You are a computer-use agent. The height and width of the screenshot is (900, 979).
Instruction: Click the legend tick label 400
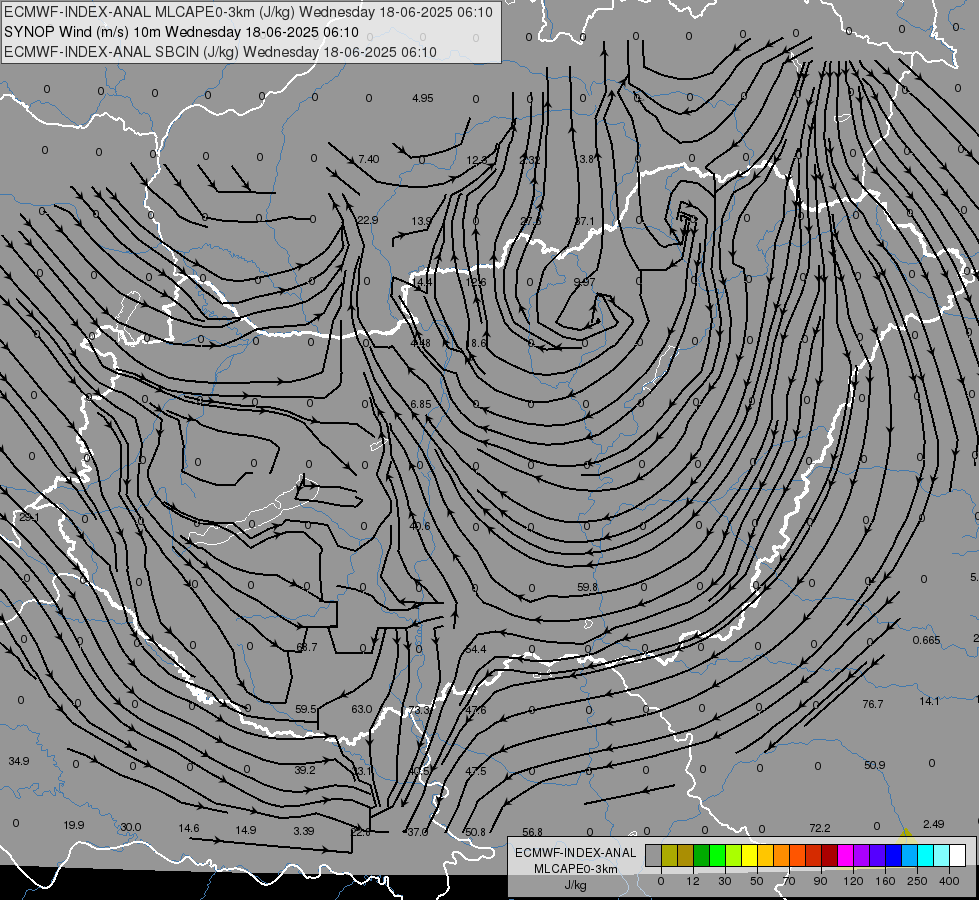[949, 881]
